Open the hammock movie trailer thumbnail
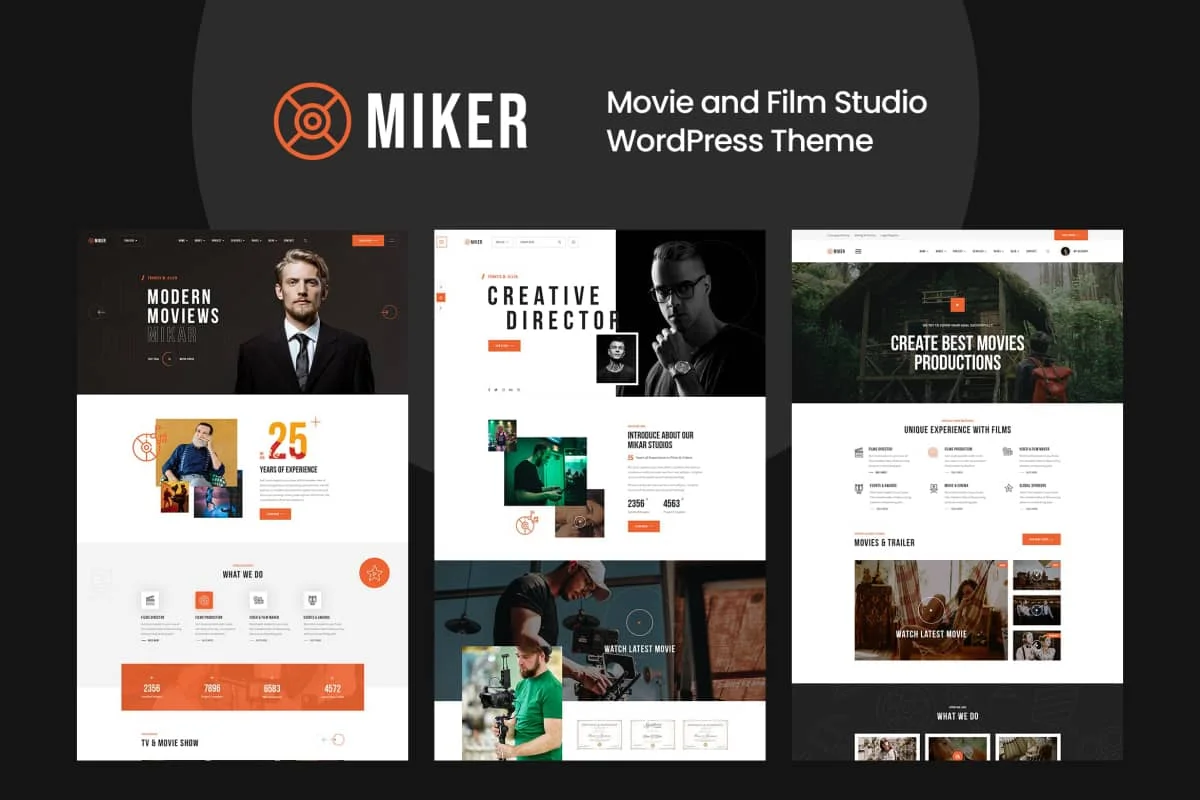The height and width of the screenshot is (800, 1200). coord(931,610)
